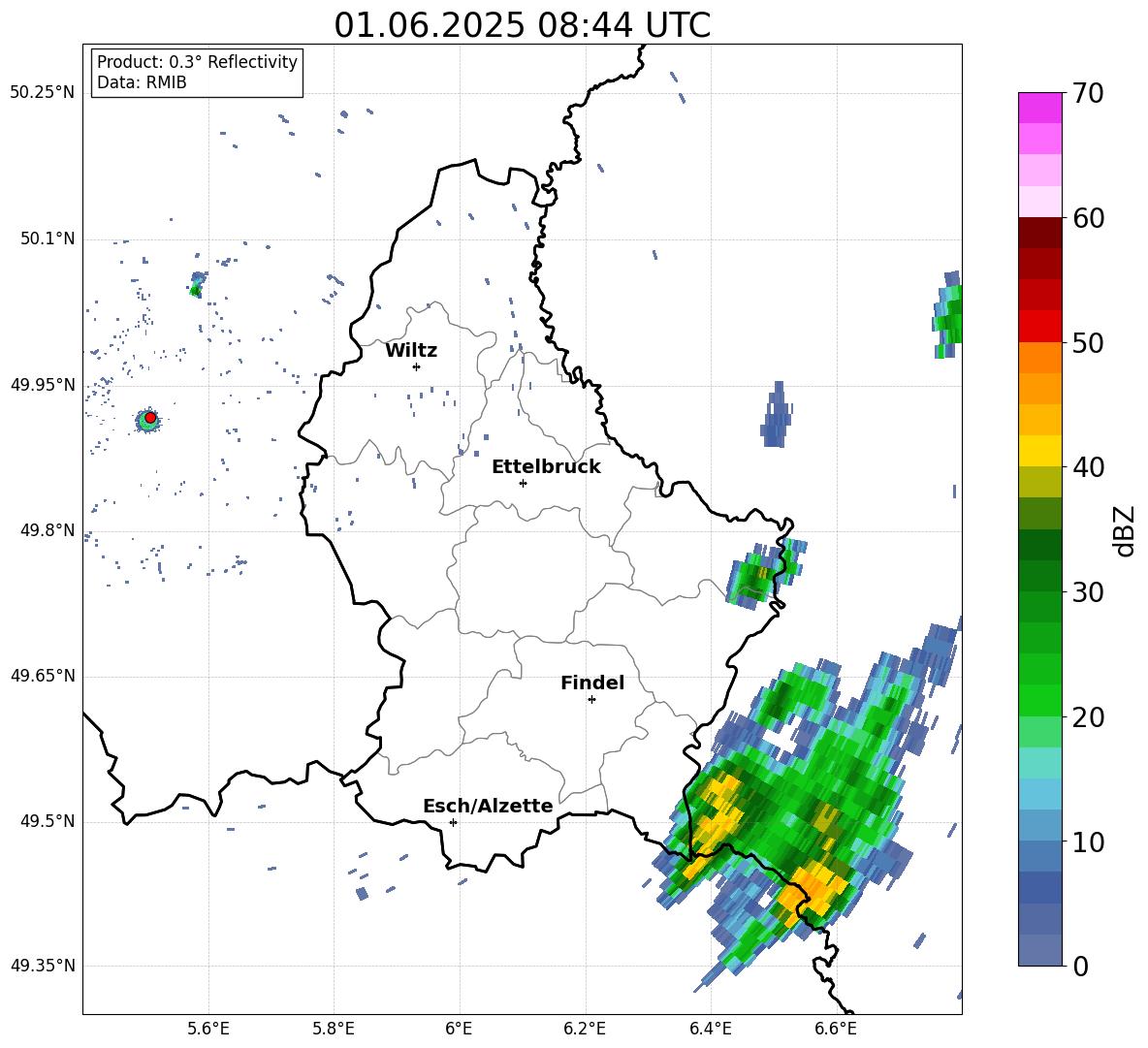
Task: Click the '5.6°E' longitude label
Action: [208, 1029]
